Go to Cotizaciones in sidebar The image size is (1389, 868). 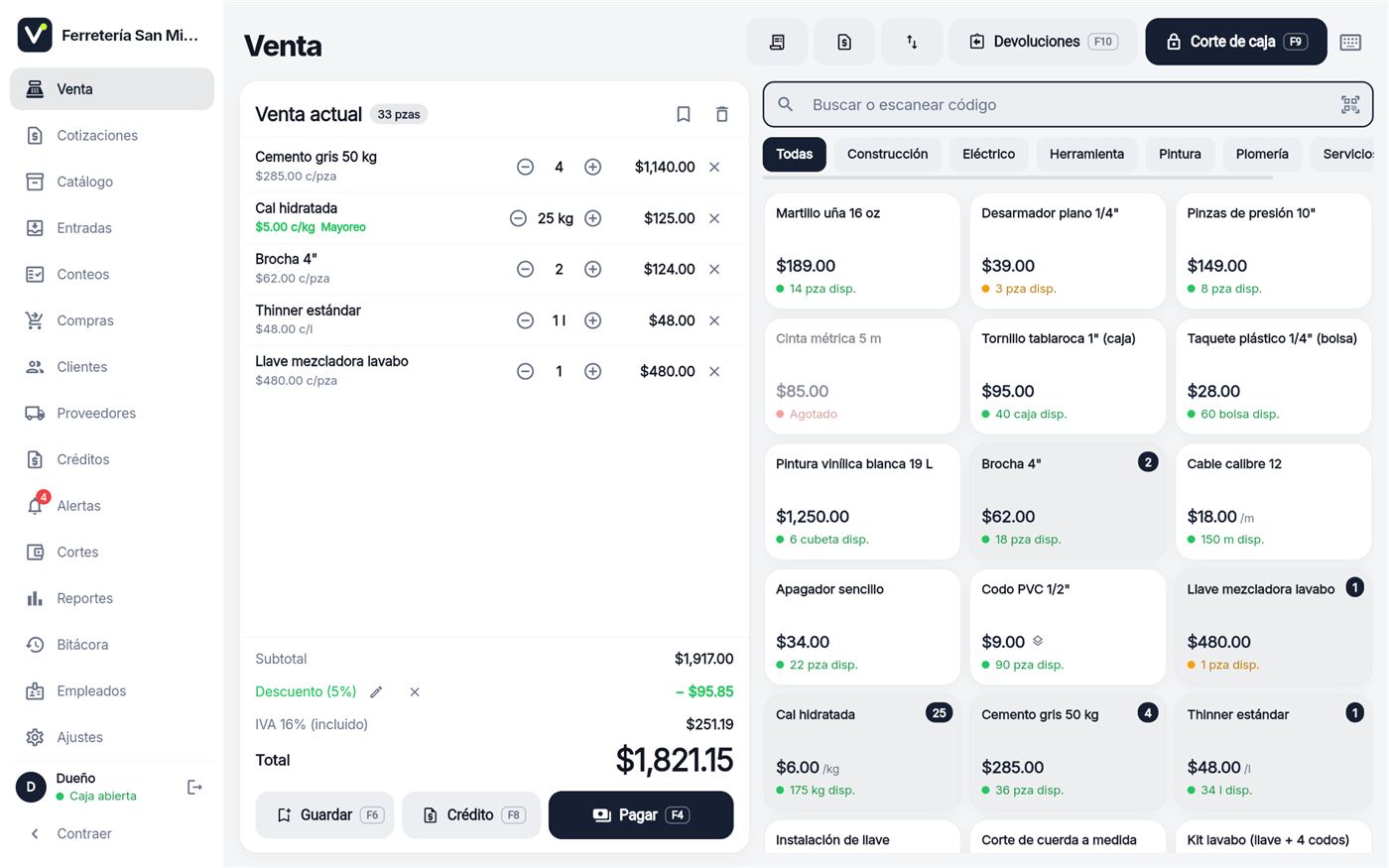[112, 135]
